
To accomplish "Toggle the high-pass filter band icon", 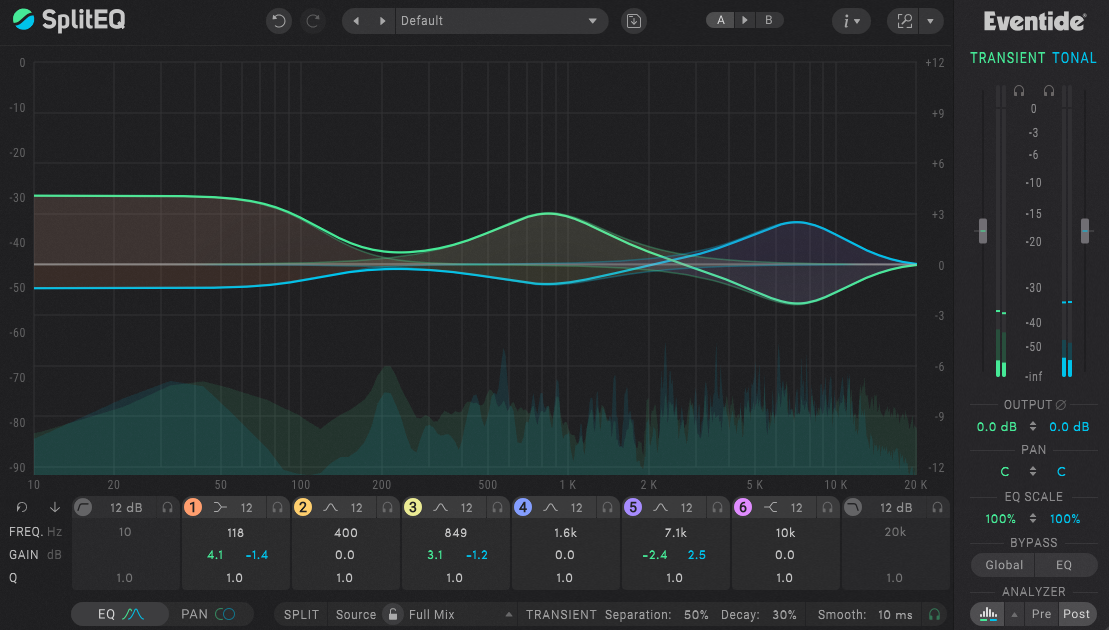I will (83, 508).
